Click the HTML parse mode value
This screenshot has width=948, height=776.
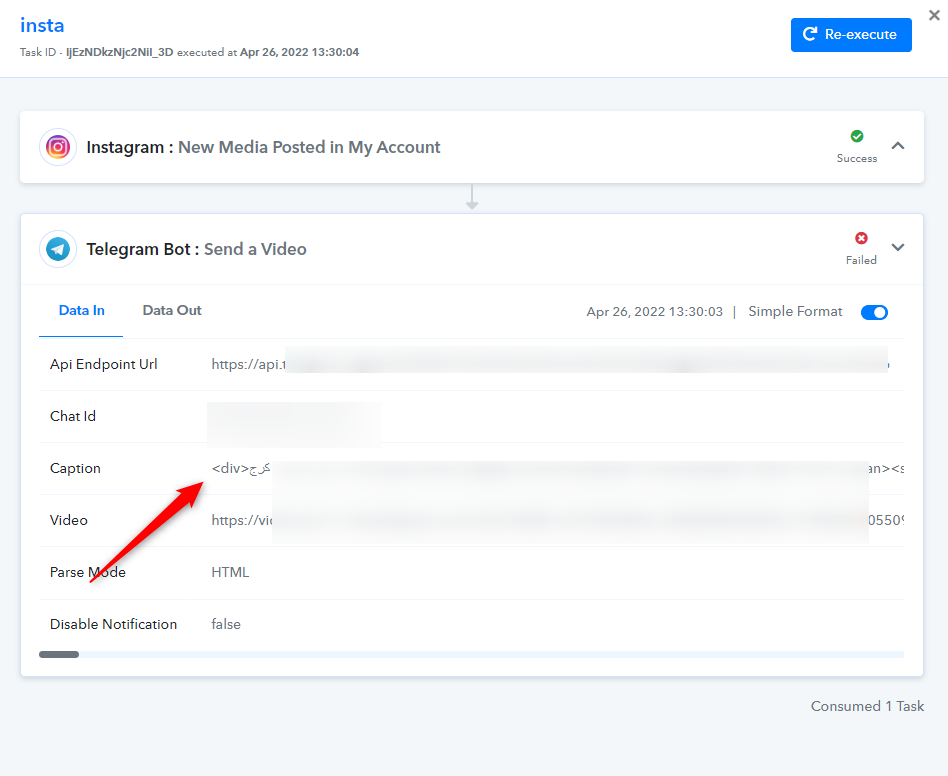click(x=230, y=572)
